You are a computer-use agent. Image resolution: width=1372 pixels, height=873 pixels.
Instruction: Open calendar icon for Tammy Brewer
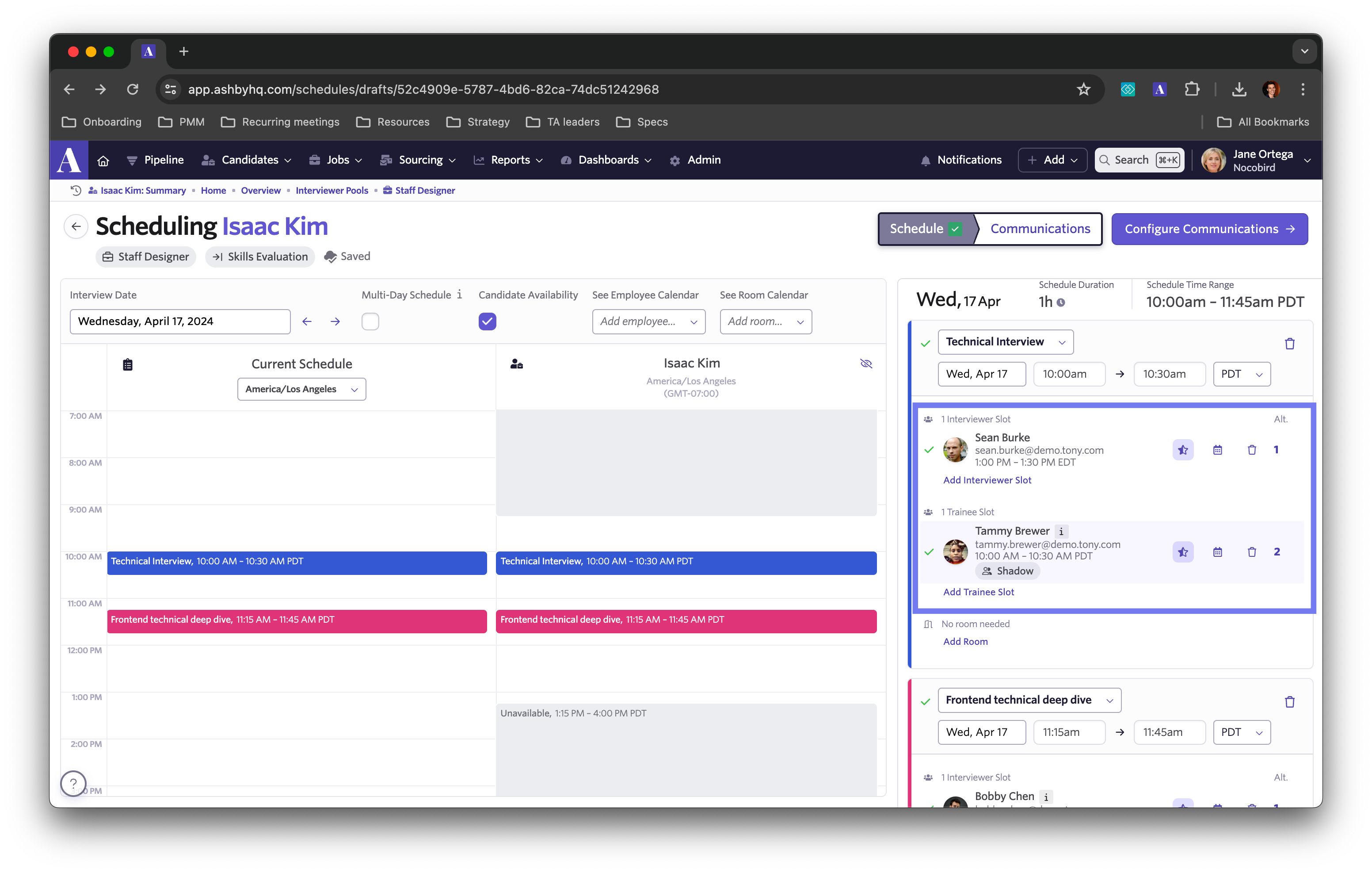click(x=1217, y=552)
